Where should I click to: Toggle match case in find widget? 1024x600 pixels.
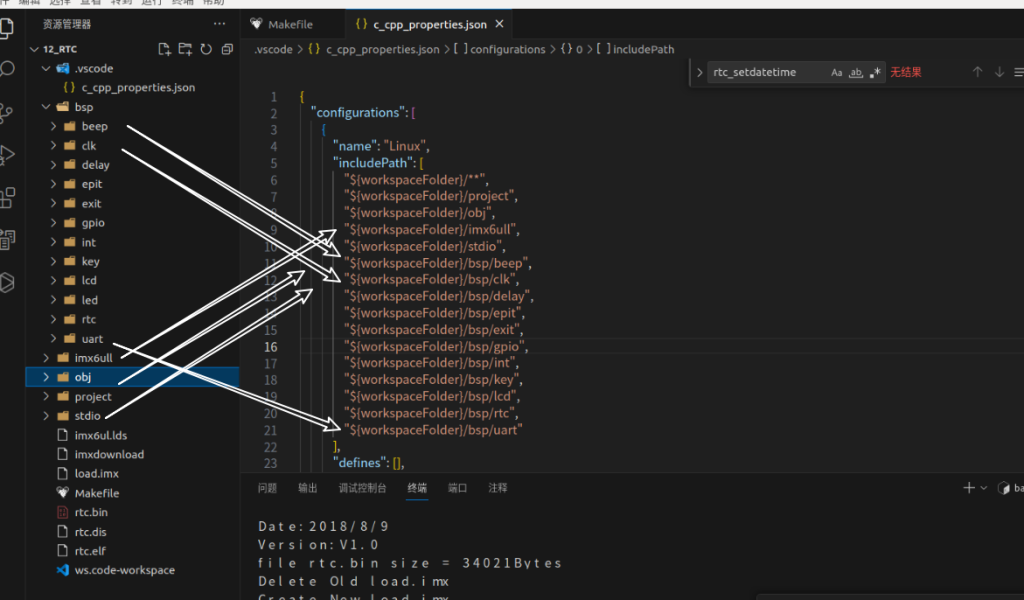tap(836, 72)
